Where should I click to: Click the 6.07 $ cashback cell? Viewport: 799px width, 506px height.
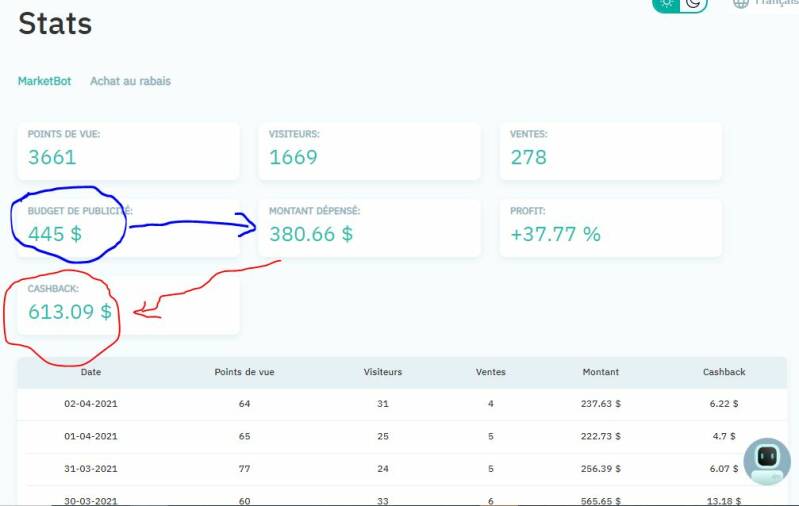(724, 469)
